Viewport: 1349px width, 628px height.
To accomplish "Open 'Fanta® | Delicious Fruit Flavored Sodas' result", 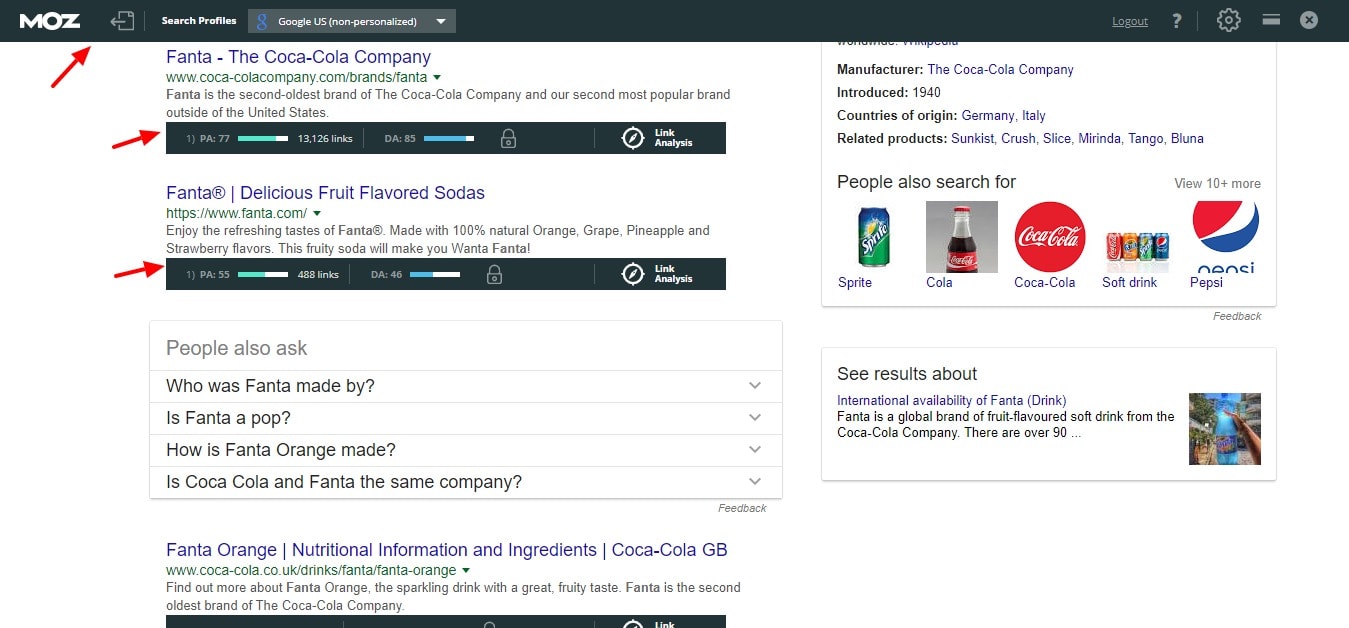I will click(x=325, y=193).
